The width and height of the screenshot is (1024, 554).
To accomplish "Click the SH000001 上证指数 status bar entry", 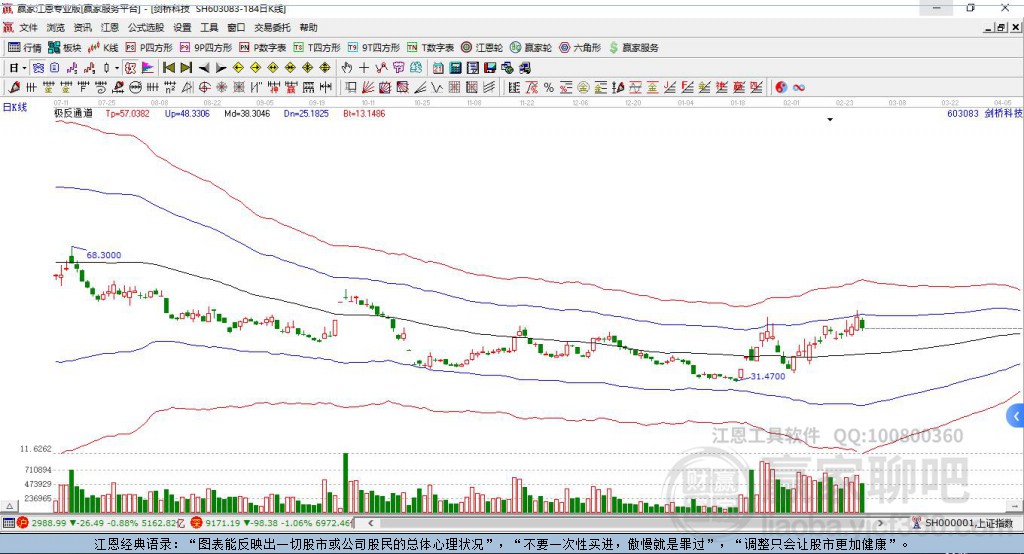I will pos(968,523).
